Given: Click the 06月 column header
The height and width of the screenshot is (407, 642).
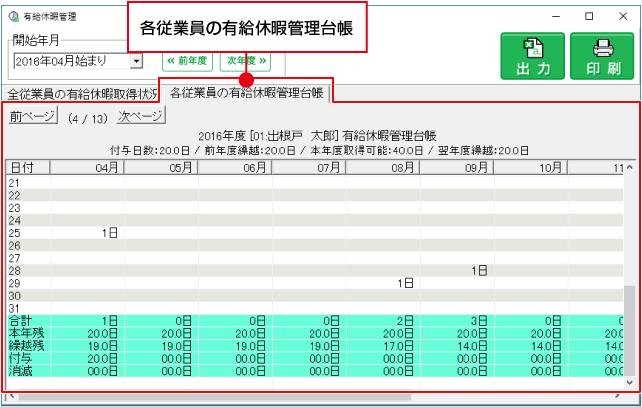Looking at the screenshot, I should 235,167.
